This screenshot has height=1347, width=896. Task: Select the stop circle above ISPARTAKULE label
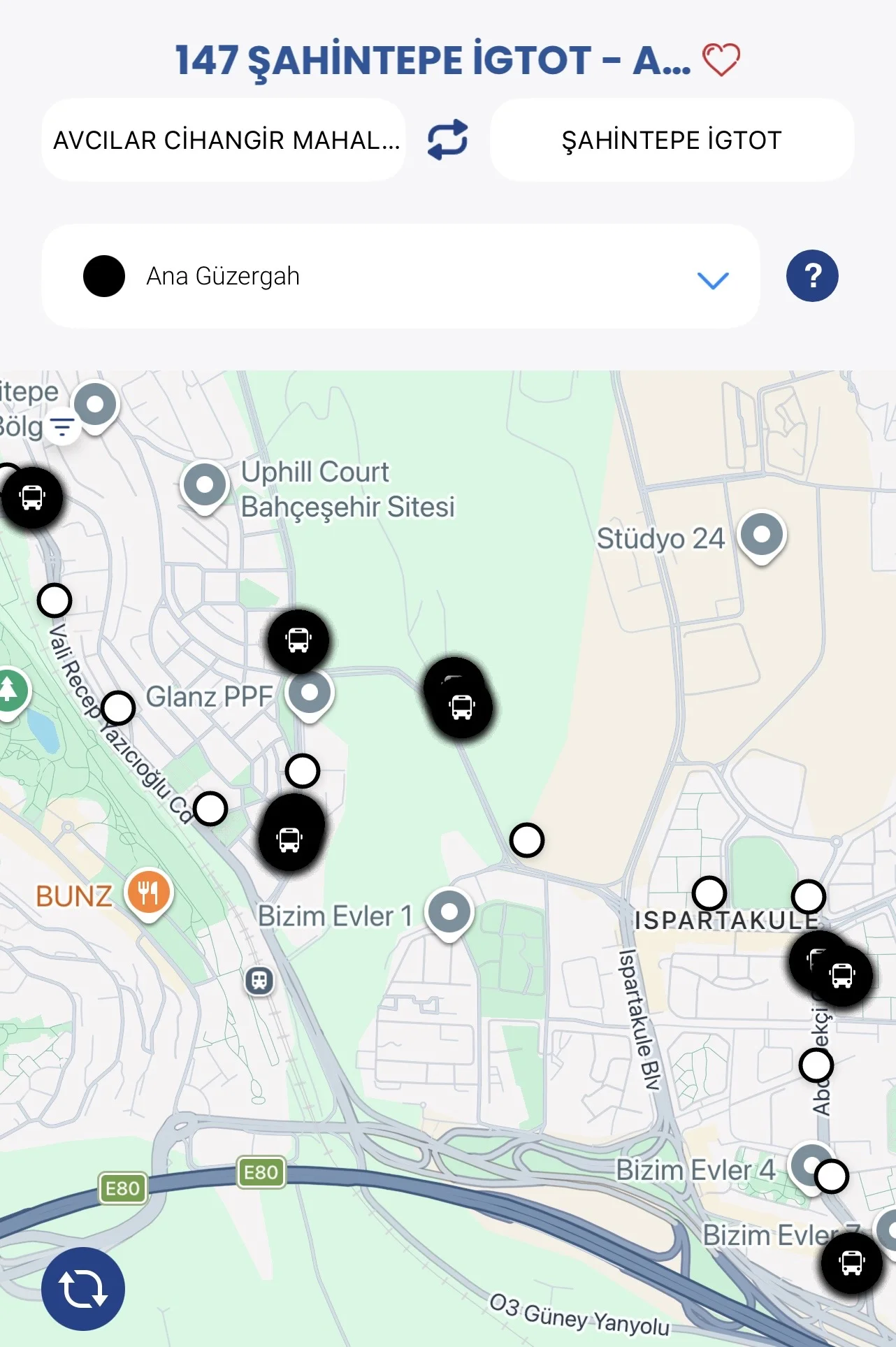click(709, 893)
